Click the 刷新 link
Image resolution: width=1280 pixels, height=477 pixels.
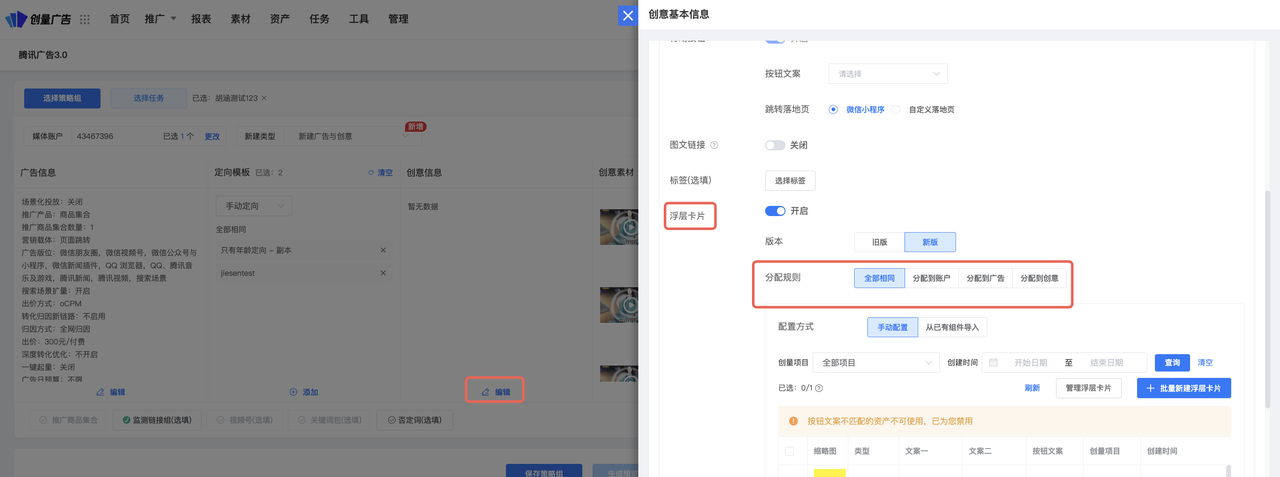pos(1032,388)
